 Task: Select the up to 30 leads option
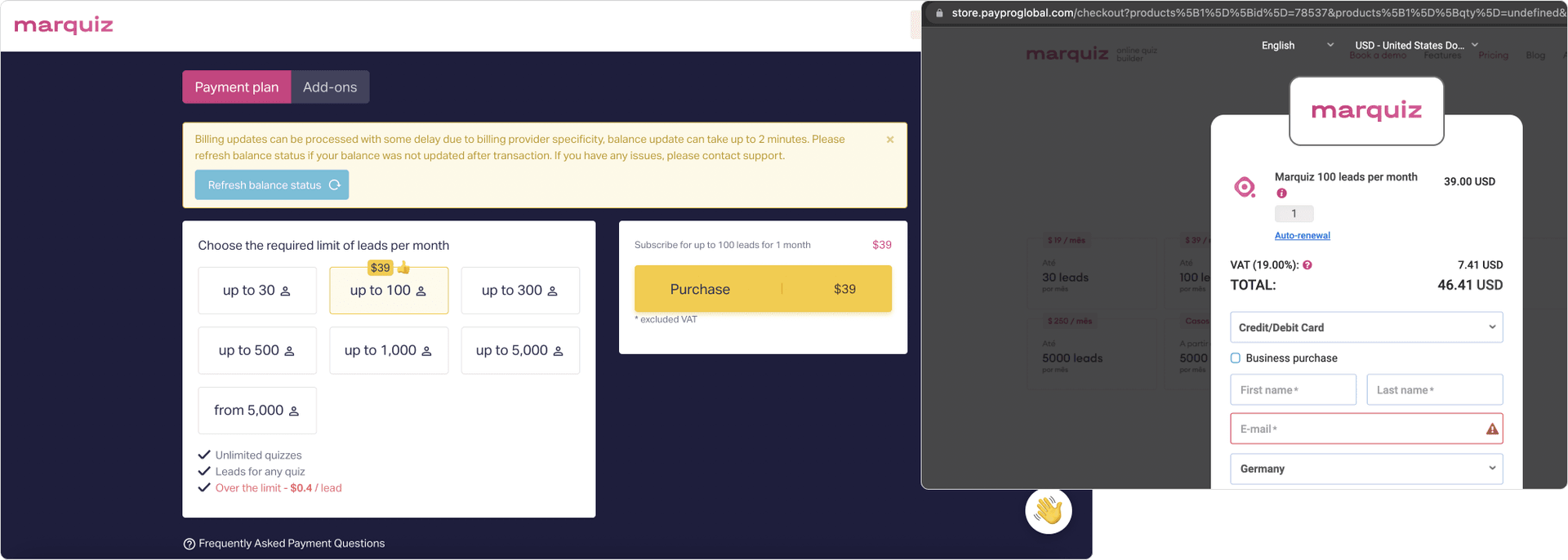pos(256,291)
